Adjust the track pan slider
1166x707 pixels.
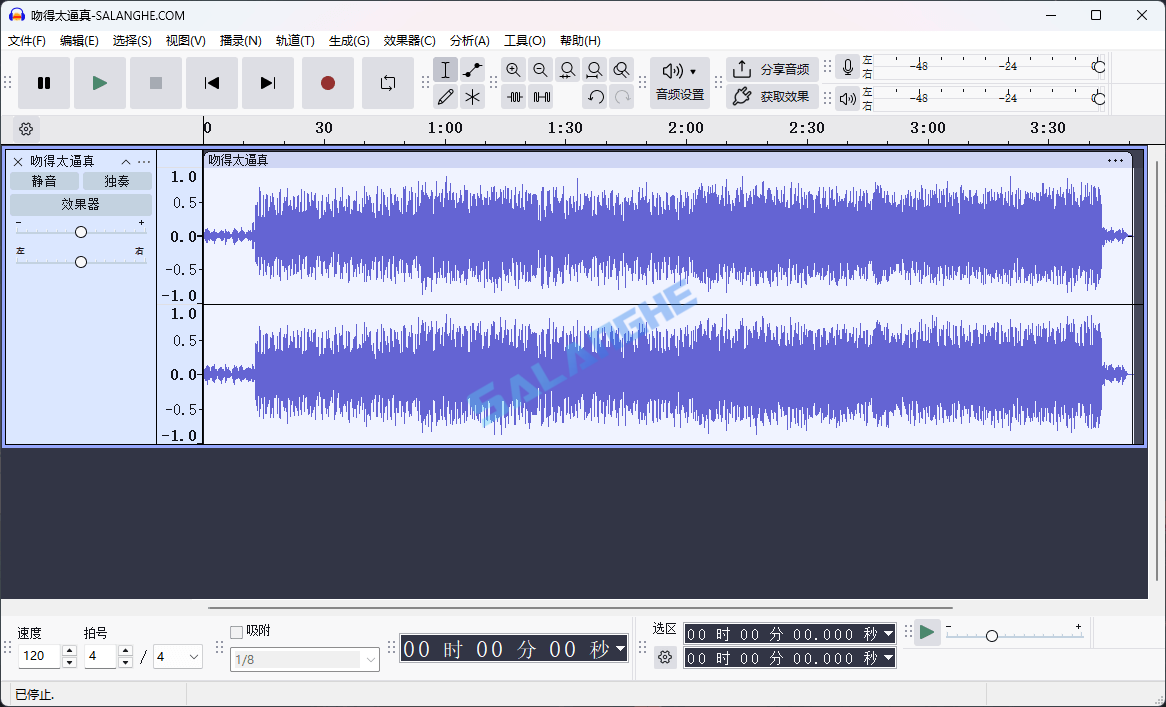(80, 261)
